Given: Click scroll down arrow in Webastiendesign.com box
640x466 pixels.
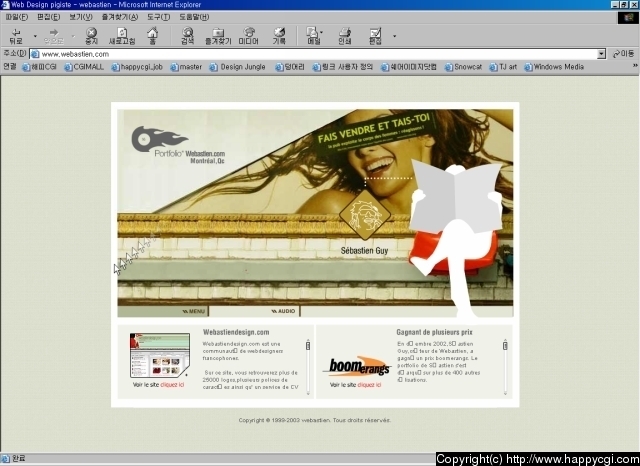Looking at the screenshot, I should 308,394.
